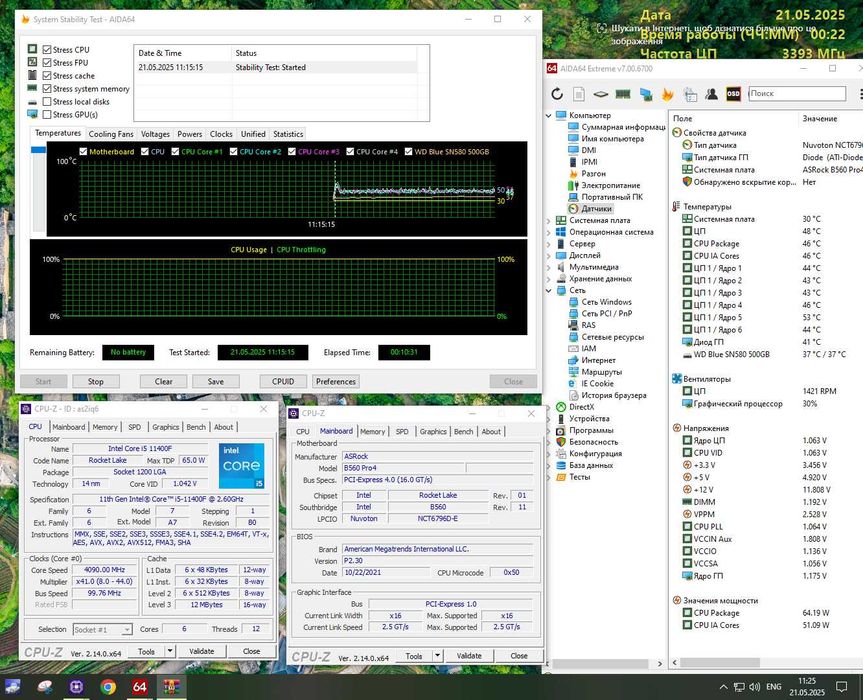Image resolution: width=863 pixels, height=700 pixels.
Task: Toggle WD Blue SN580 500GB graph checkbox
Action: pyautogui.click(x=408, y=151)
